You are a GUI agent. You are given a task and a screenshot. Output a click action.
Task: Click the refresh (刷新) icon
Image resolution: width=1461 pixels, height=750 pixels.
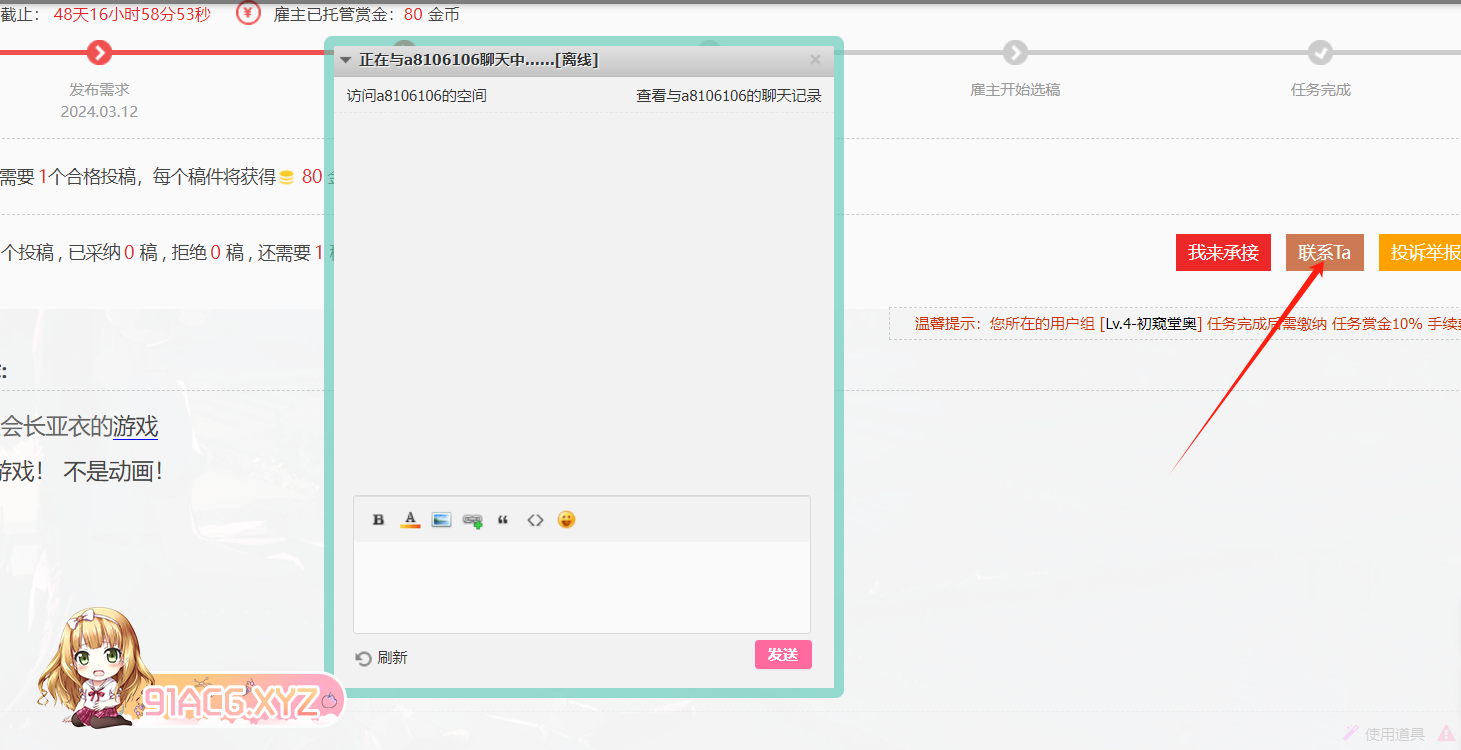[364, 658]
